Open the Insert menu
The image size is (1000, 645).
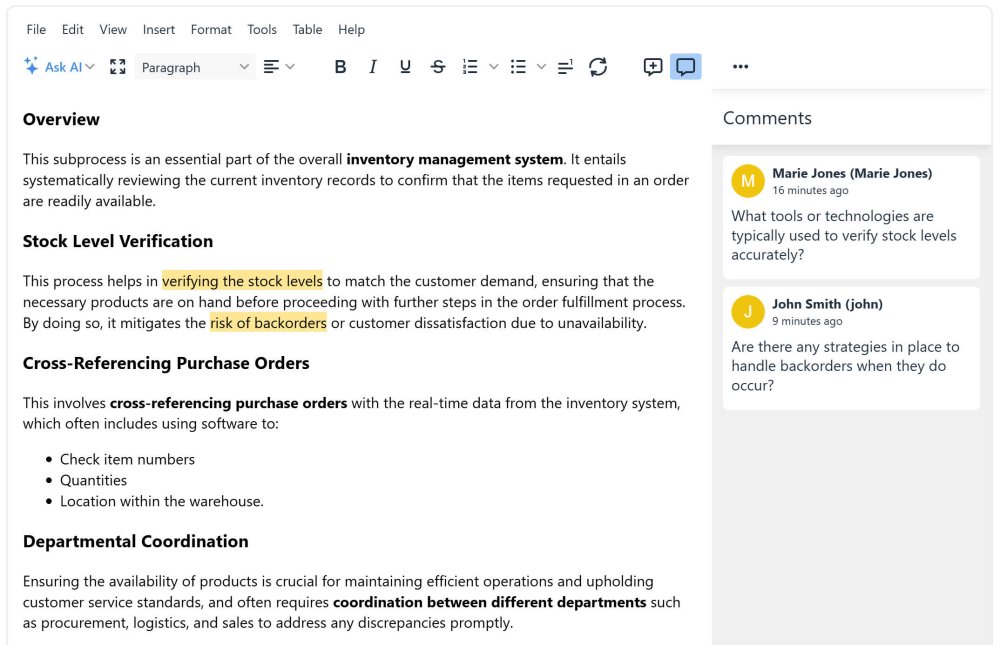[x=158, y=29]
